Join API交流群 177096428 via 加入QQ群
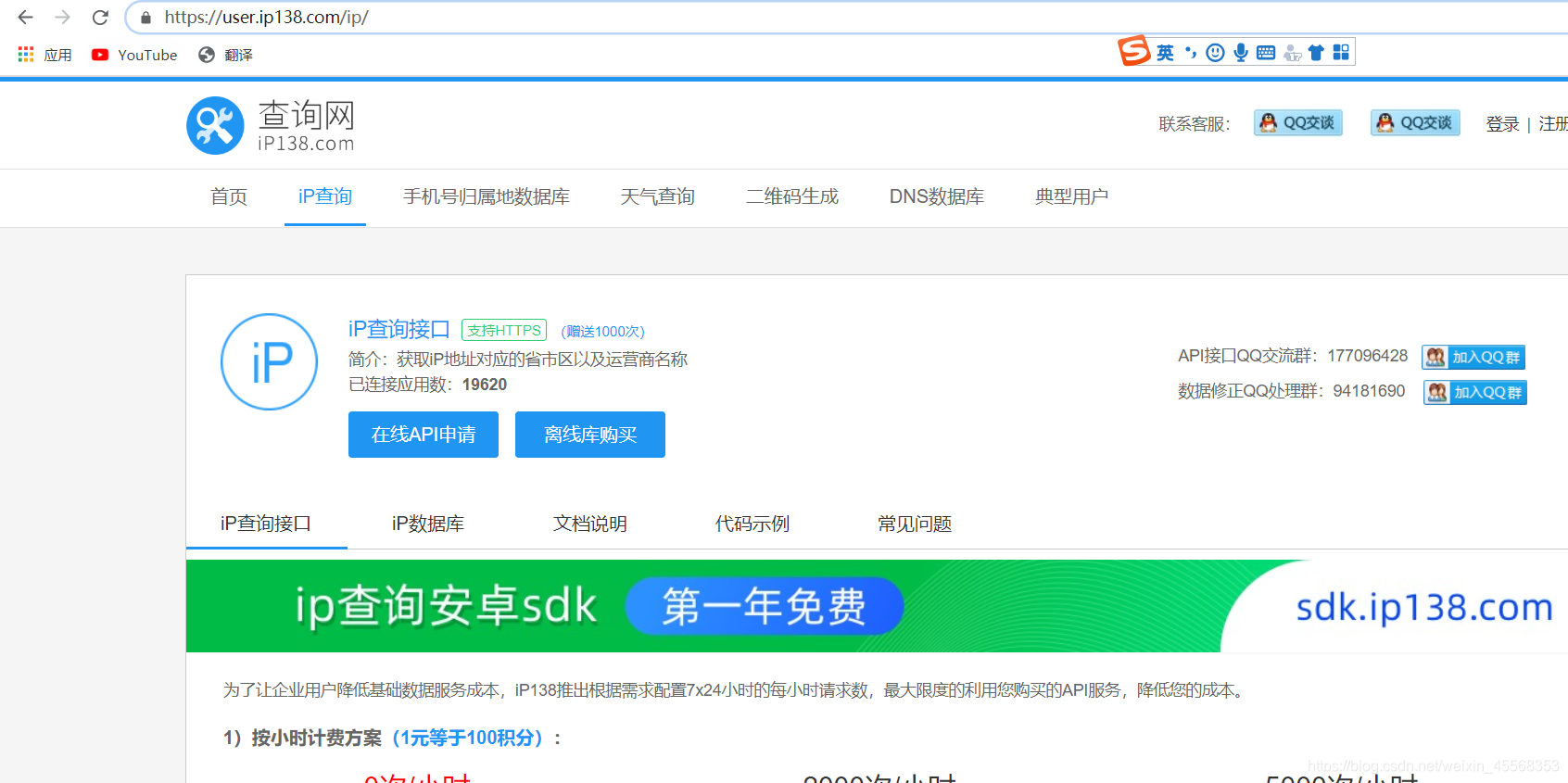This screenshot has height=783, width=1568. tap(1473, 357)
